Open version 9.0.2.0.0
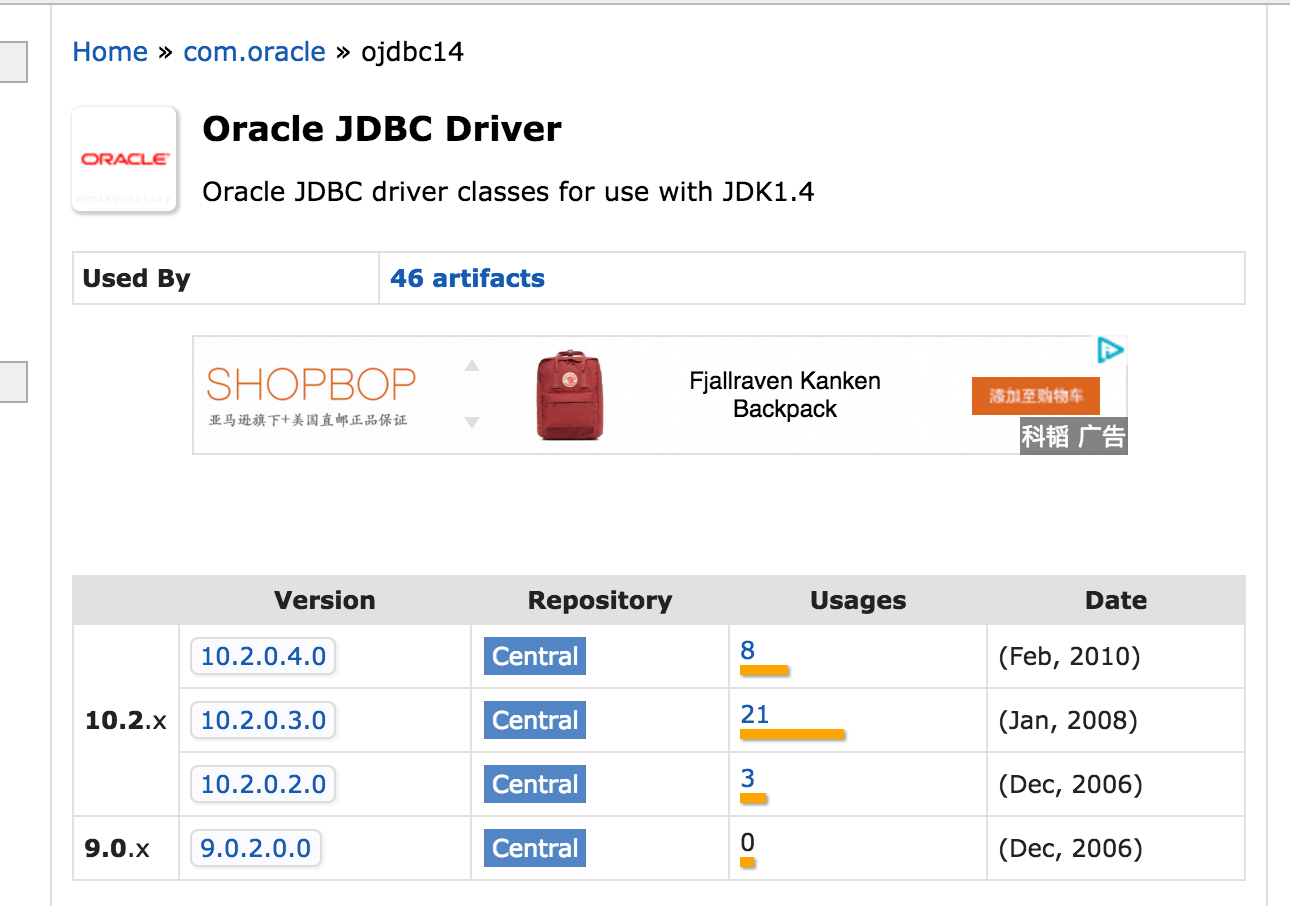 256,848
